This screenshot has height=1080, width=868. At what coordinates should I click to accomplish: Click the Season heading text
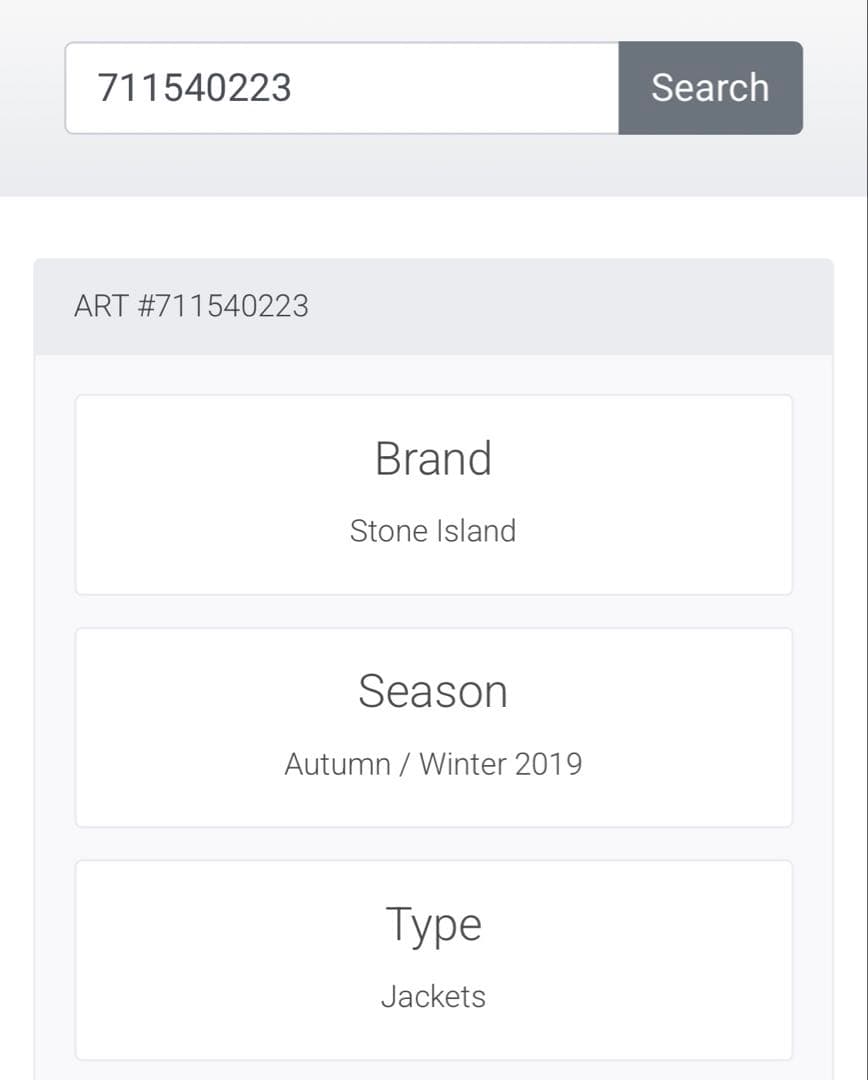433,691
